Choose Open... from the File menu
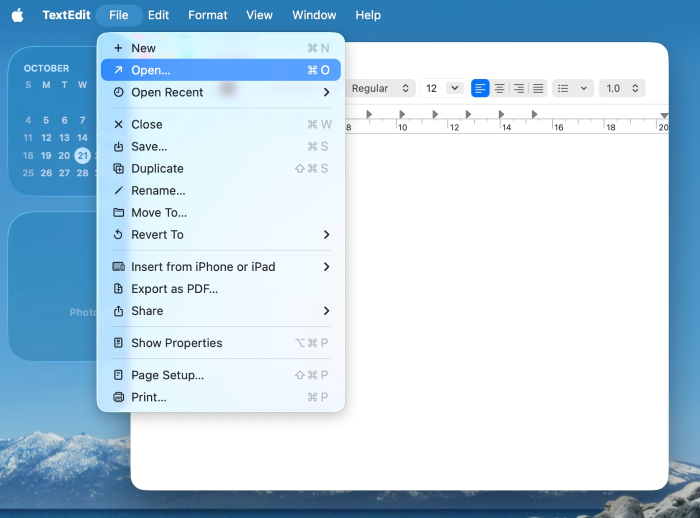Screen dimensions: 700x518 point(221,70)
